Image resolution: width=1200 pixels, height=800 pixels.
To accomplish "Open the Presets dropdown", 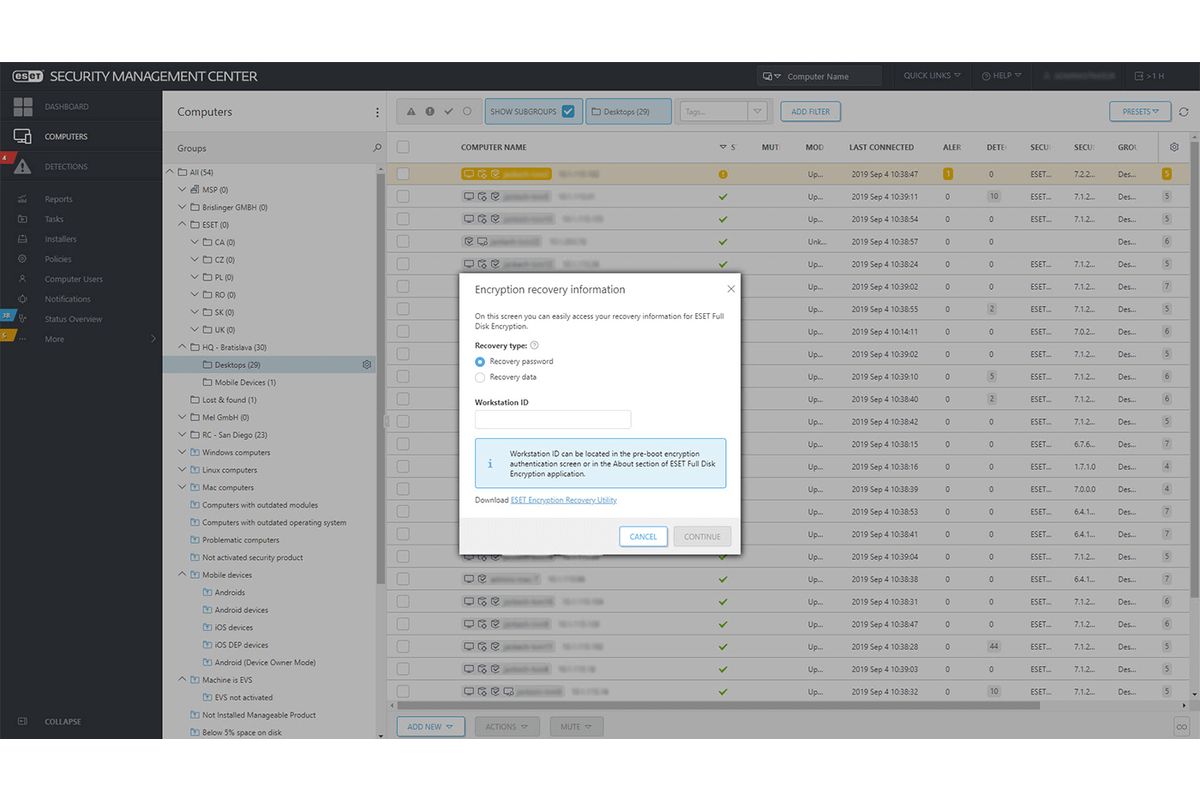I will tap(1140, 112).
